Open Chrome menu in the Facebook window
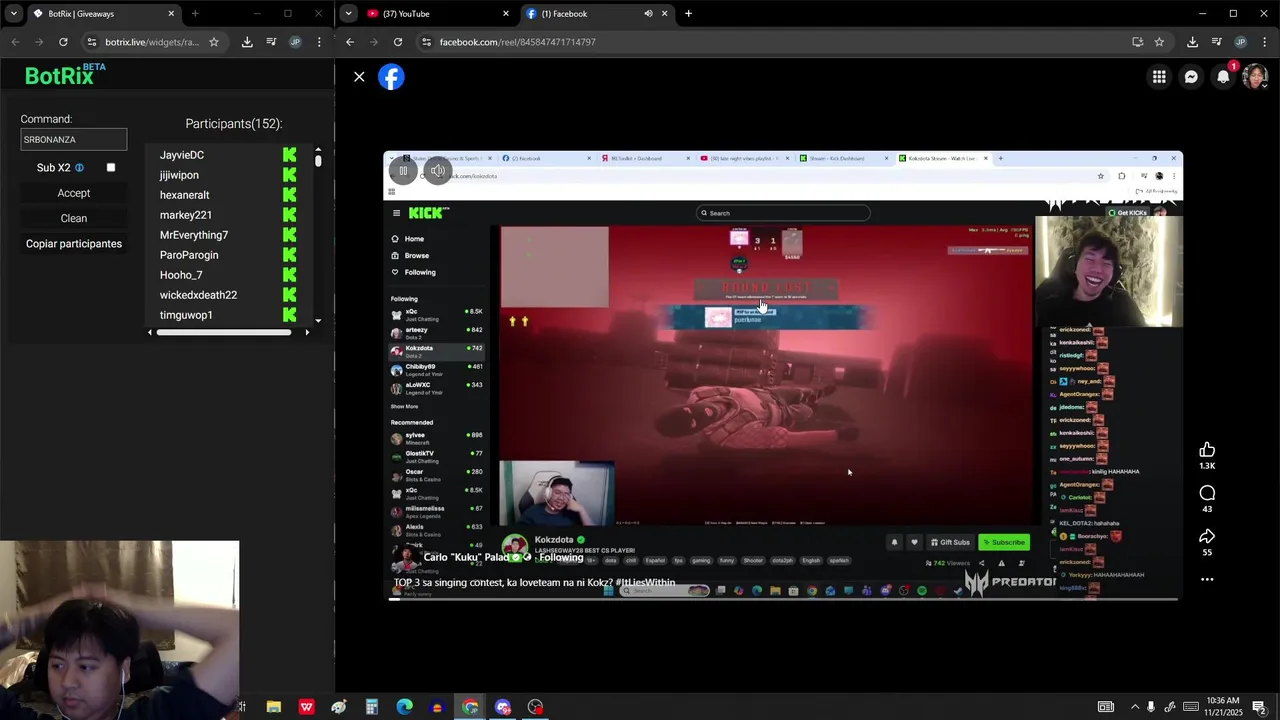The height and width of the screenshot is (720, 1280). tap(1264, 42)
